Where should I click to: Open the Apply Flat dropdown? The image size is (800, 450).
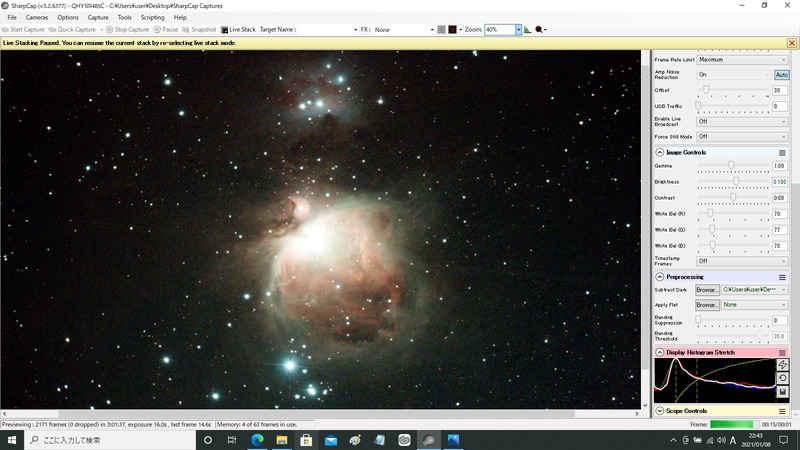(x=755, y=305)
